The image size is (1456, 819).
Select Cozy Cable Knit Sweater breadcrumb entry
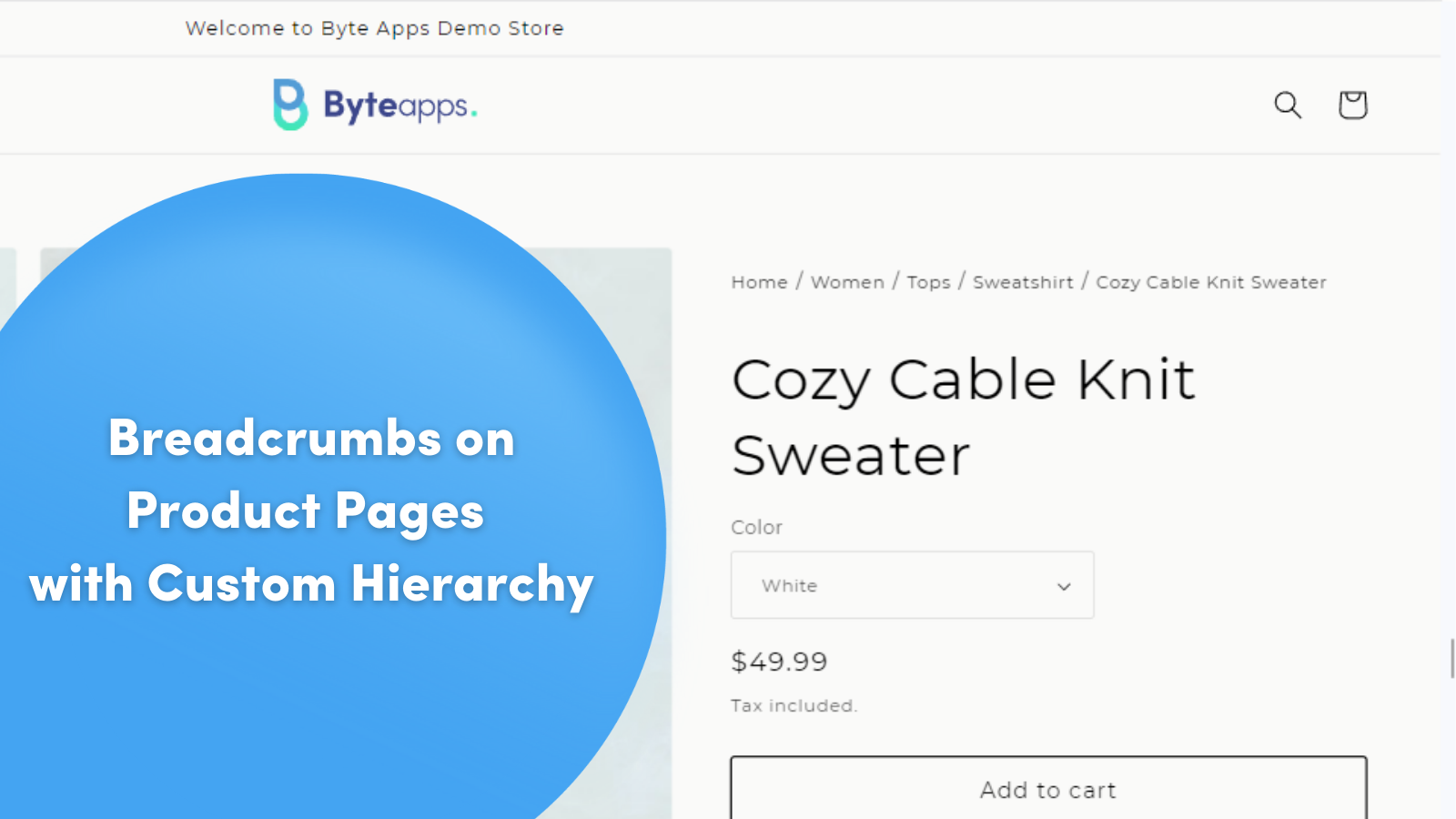click(1210, 282)
